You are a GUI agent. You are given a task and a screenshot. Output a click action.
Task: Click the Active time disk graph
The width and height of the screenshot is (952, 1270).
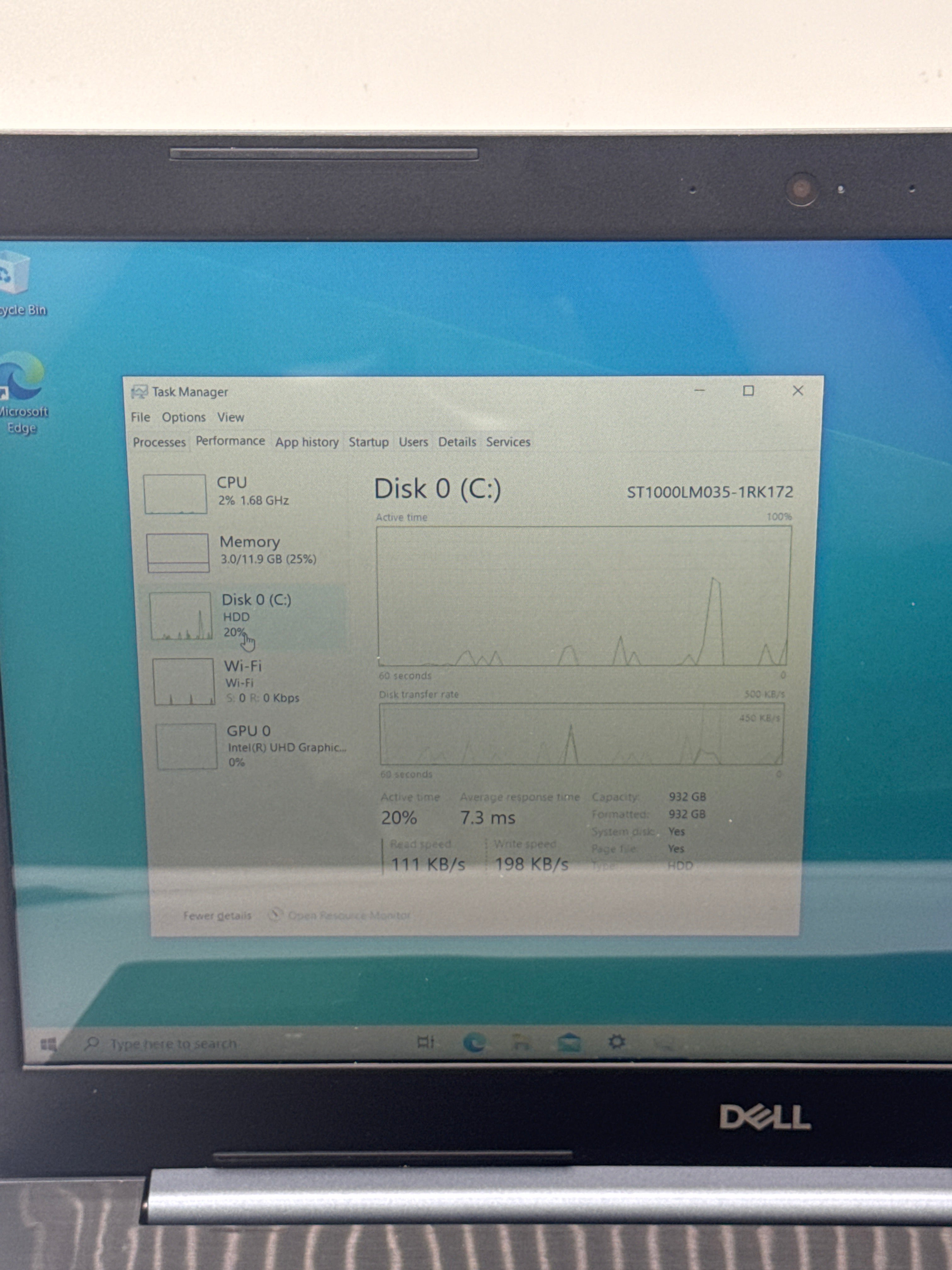[x=584, y=596]
